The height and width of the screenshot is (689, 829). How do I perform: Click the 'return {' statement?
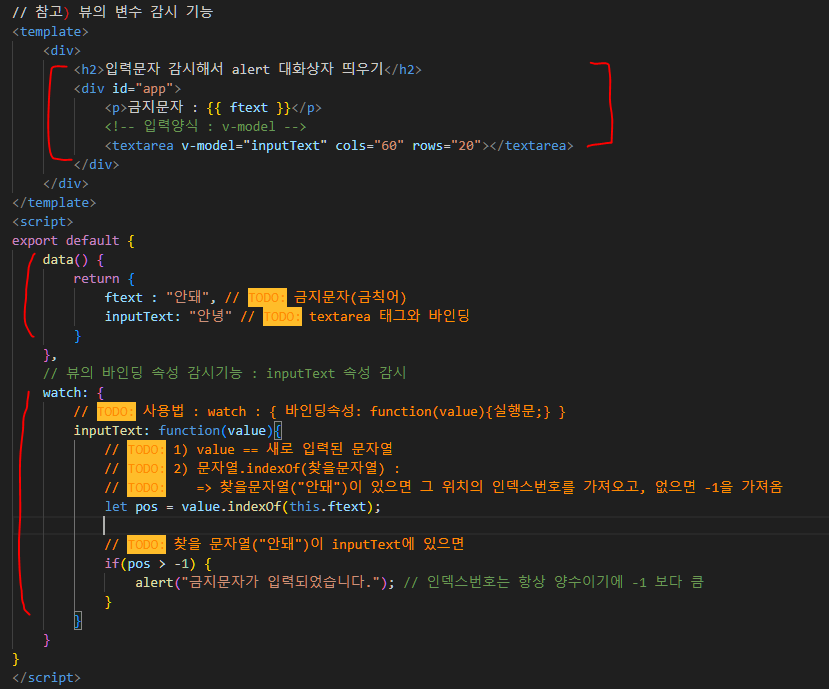[x=104, y=279]
